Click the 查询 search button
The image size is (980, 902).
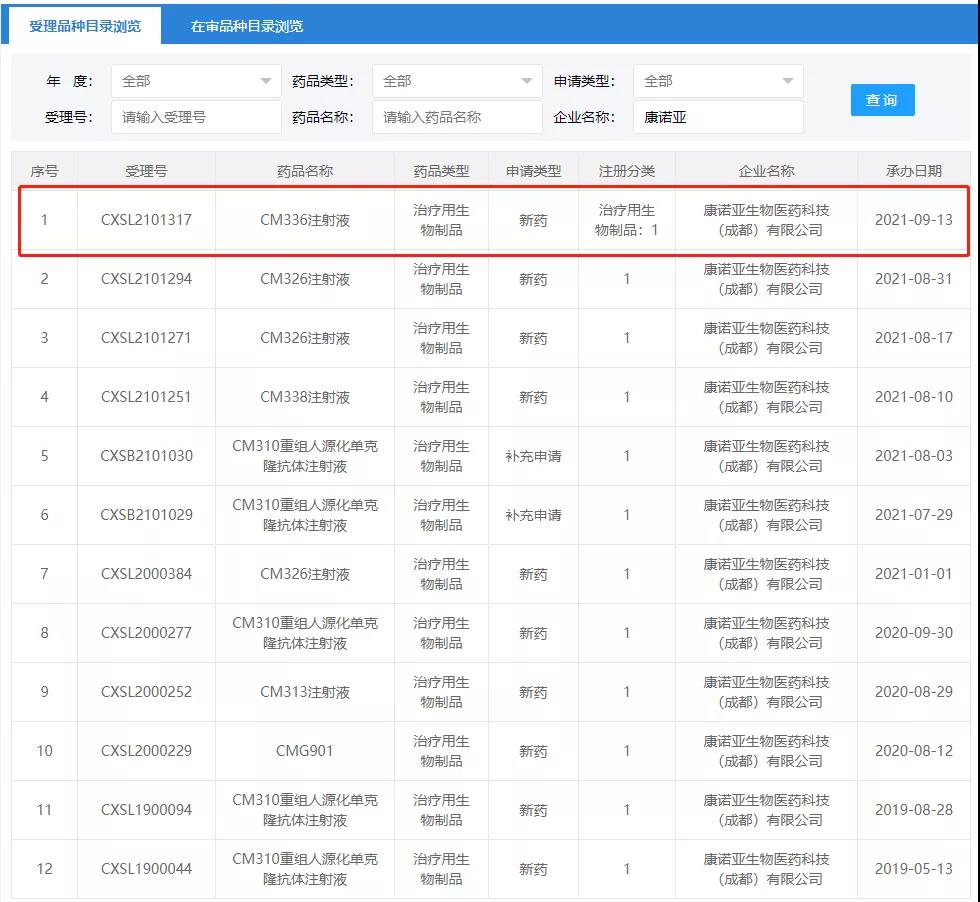coord(882,100)
